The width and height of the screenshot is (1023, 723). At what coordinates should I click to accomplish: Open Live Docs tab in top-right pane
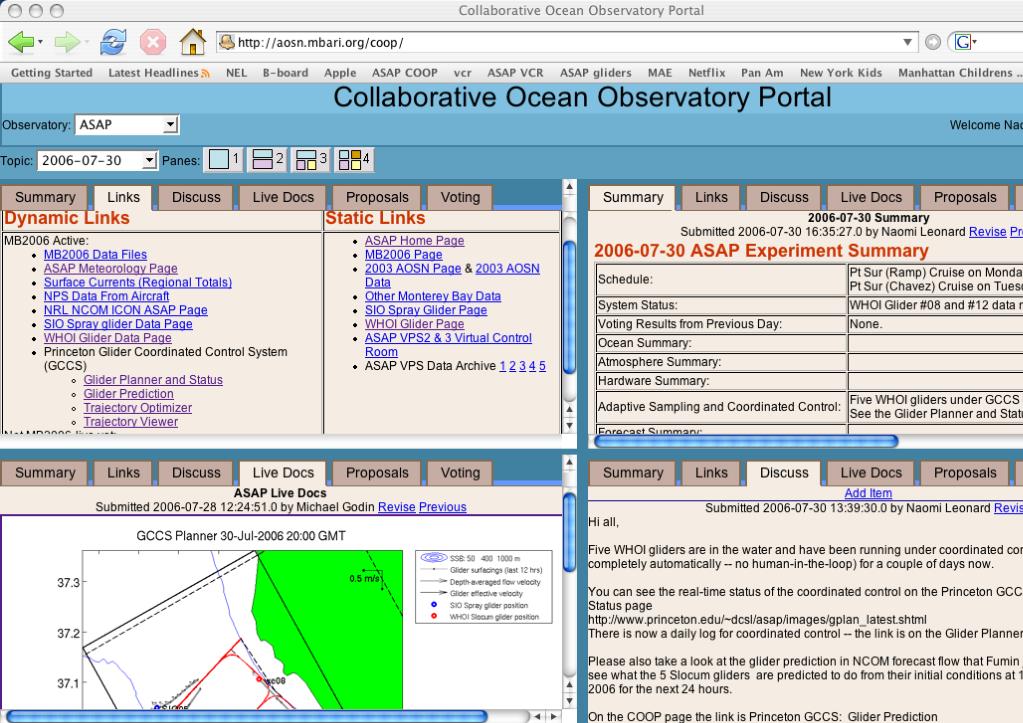871,198
